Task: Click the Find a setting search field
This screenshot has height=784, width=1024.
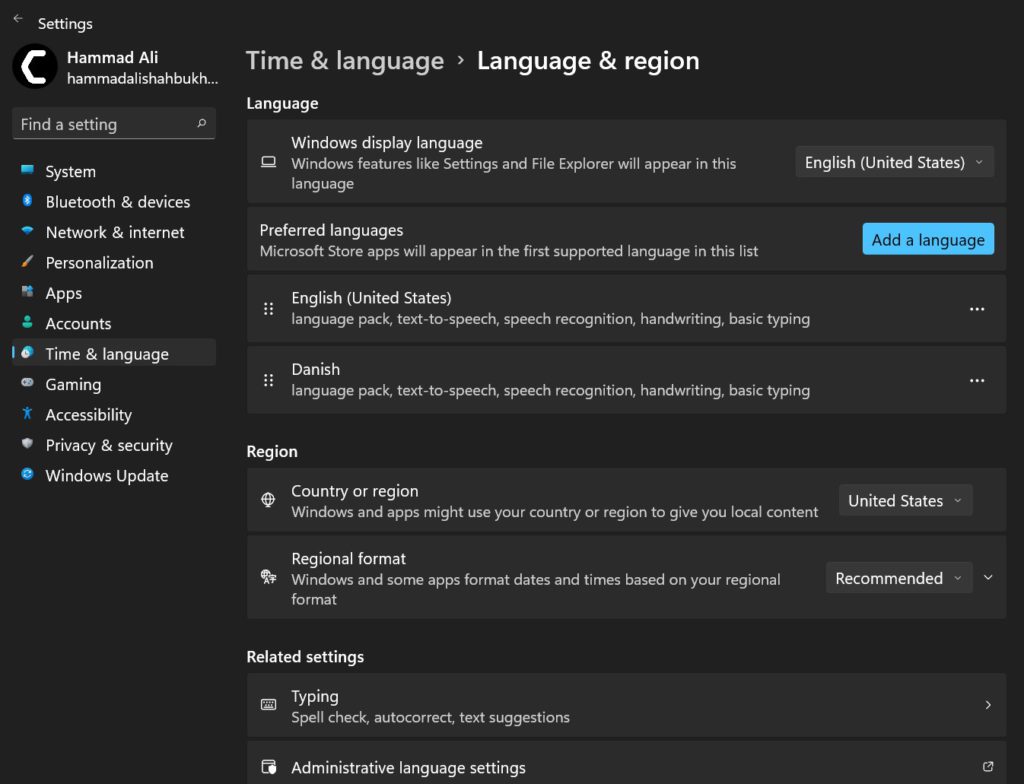Action: pyautogui.click(x=113, y=123)
